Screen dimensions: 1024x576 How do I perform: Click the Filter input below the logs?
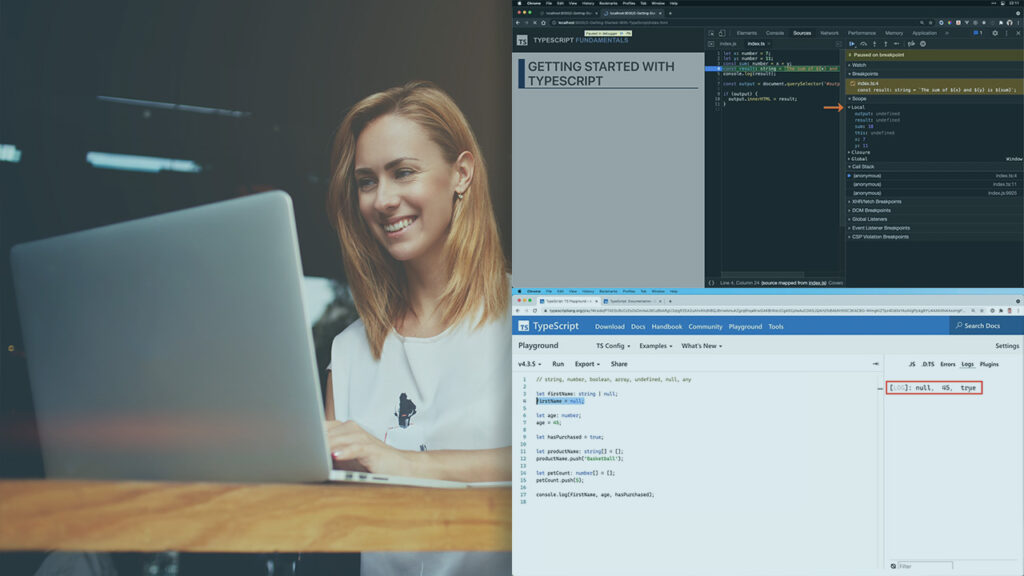pyautogui.click(x=925, y=566)
